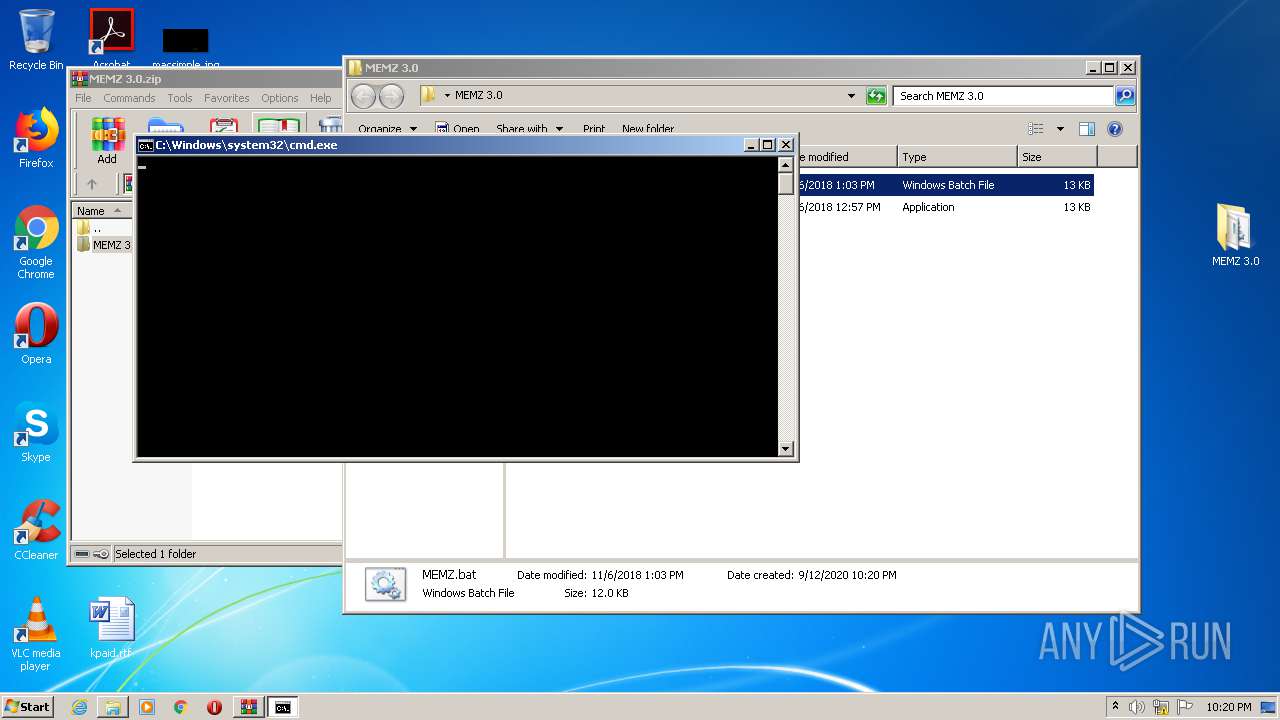
Task: Select the CCleaner desktop shortcut
Action: click(36, 530)
